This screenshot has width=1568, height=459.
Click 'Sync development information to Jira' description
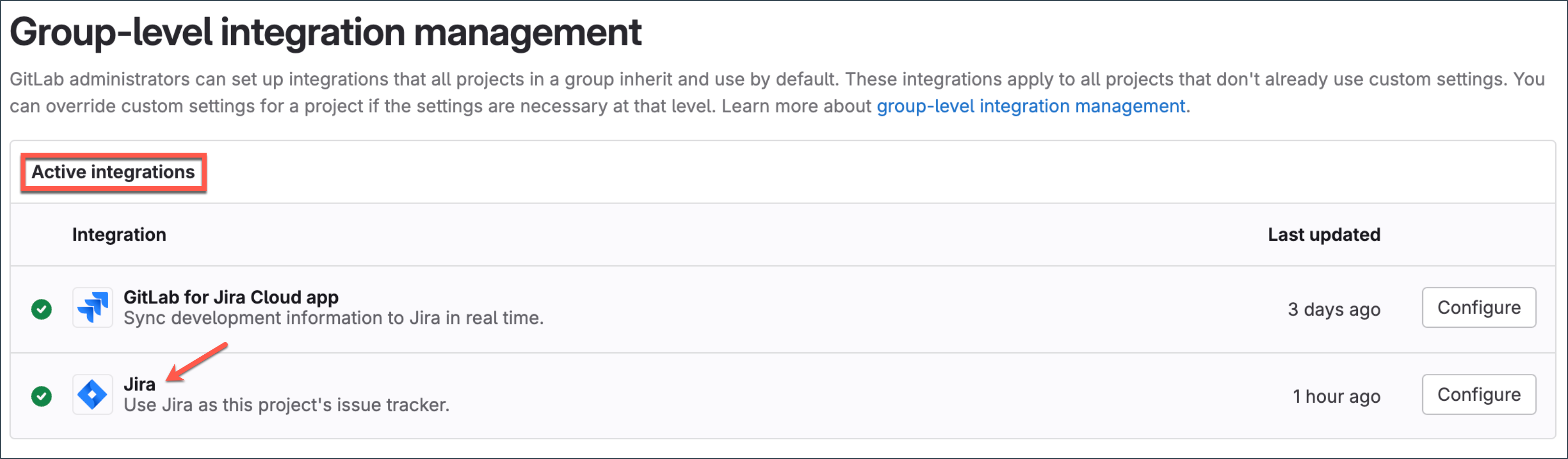pos(333,318)
